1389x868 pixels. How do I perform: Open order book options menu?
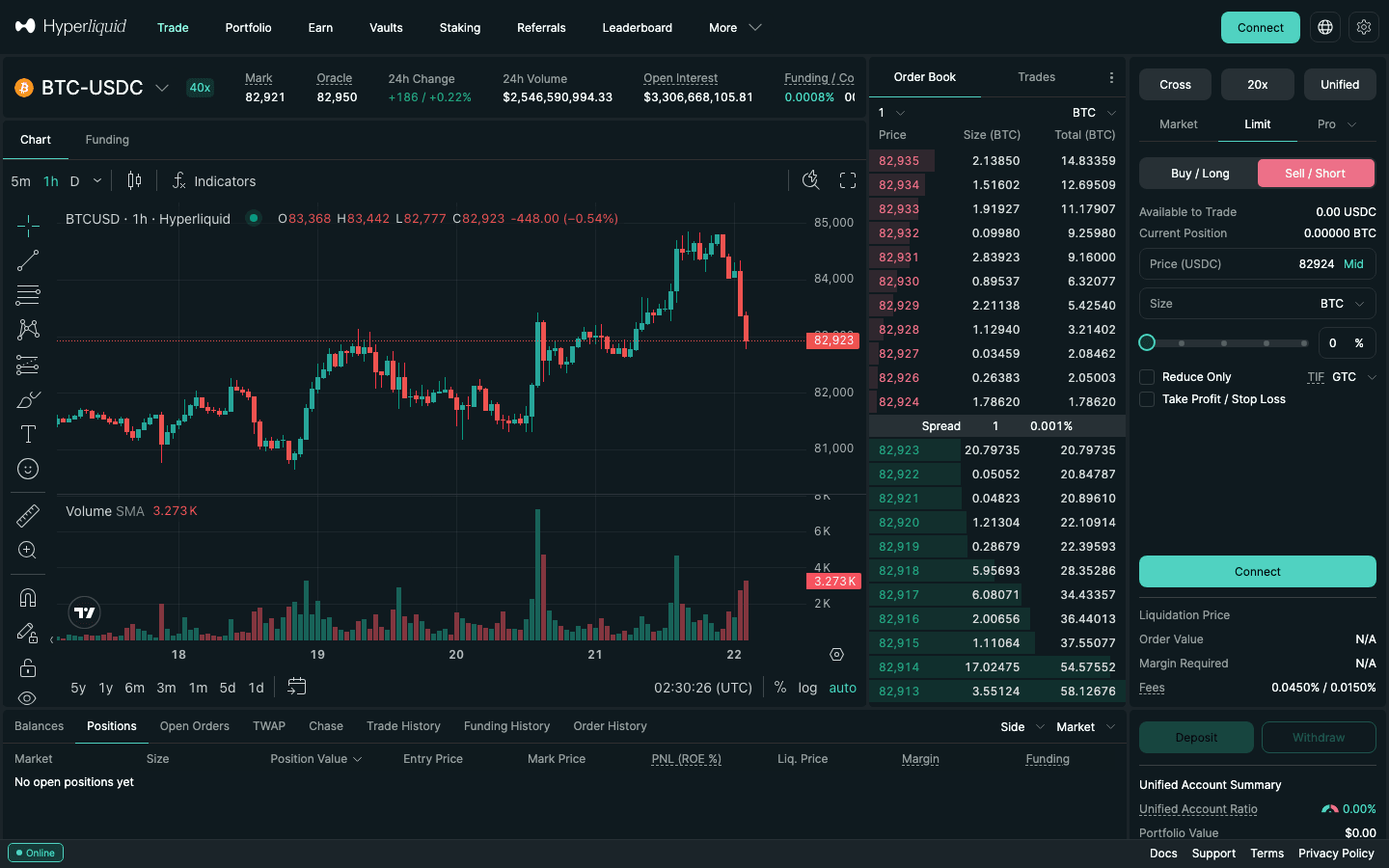1111,77
